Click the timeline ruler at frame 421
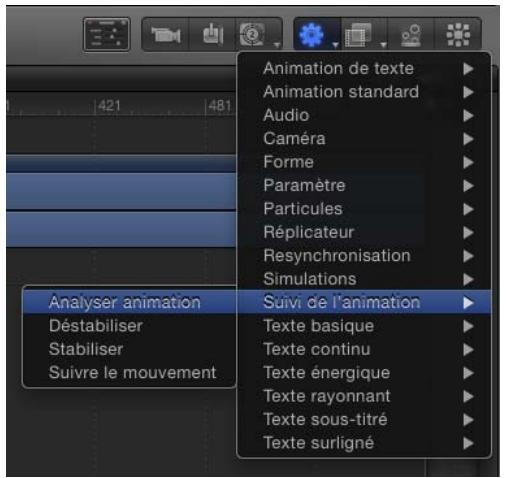 [x=109, y=106]
